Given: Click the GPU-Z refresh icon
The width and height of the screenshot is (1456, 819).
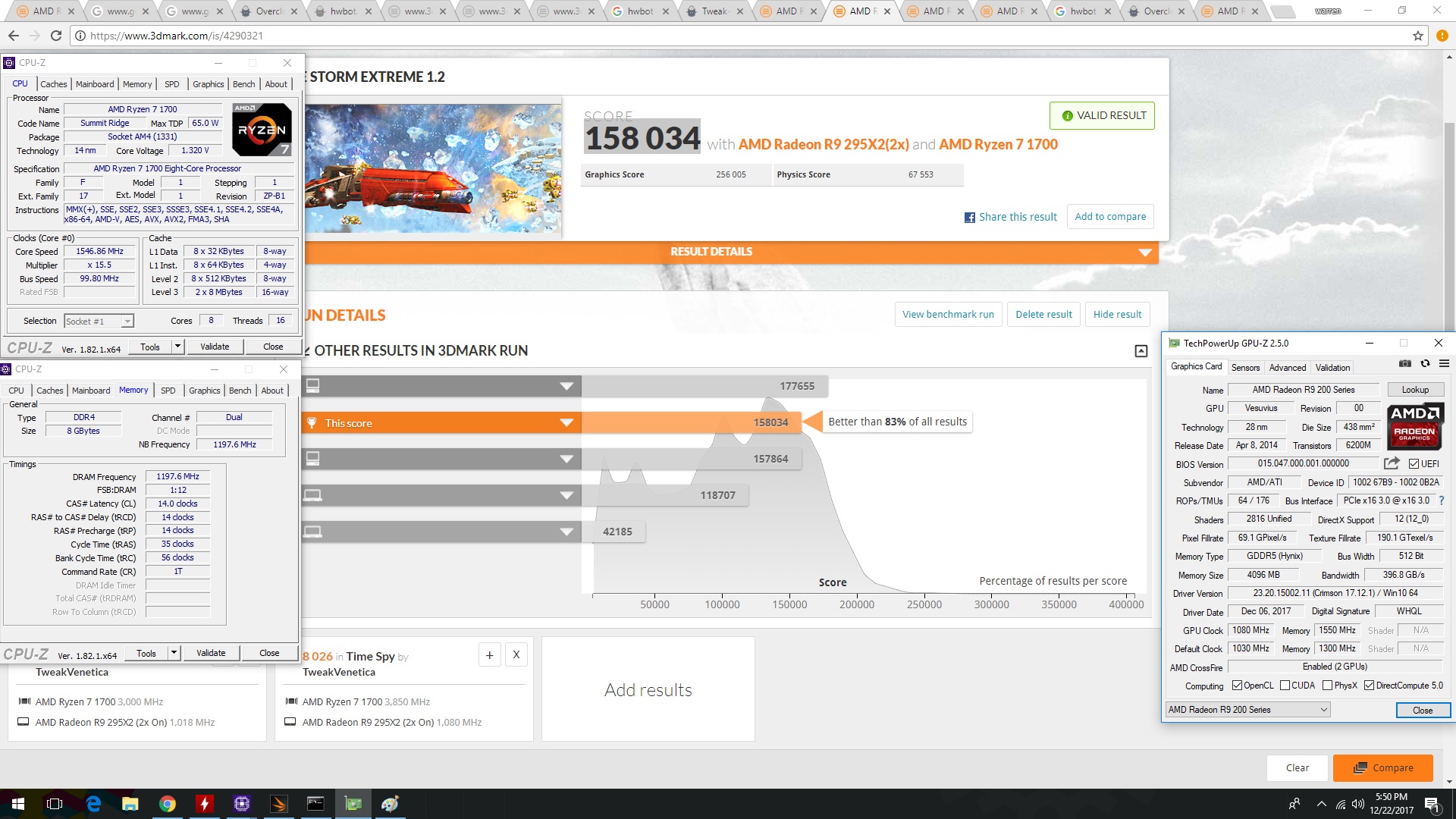Looking at the screenshot, I should point(1425,364).
